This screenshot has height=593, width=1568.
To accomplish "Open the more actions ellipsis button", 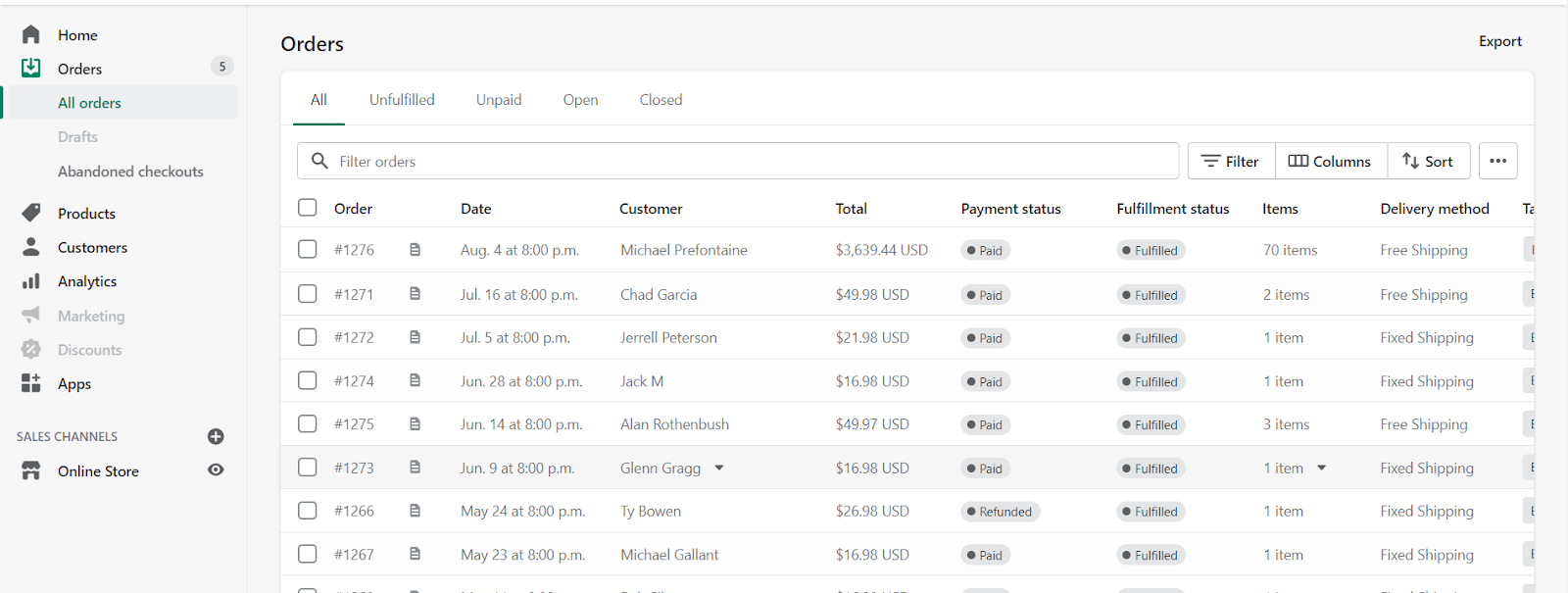I will point(1497,161).
